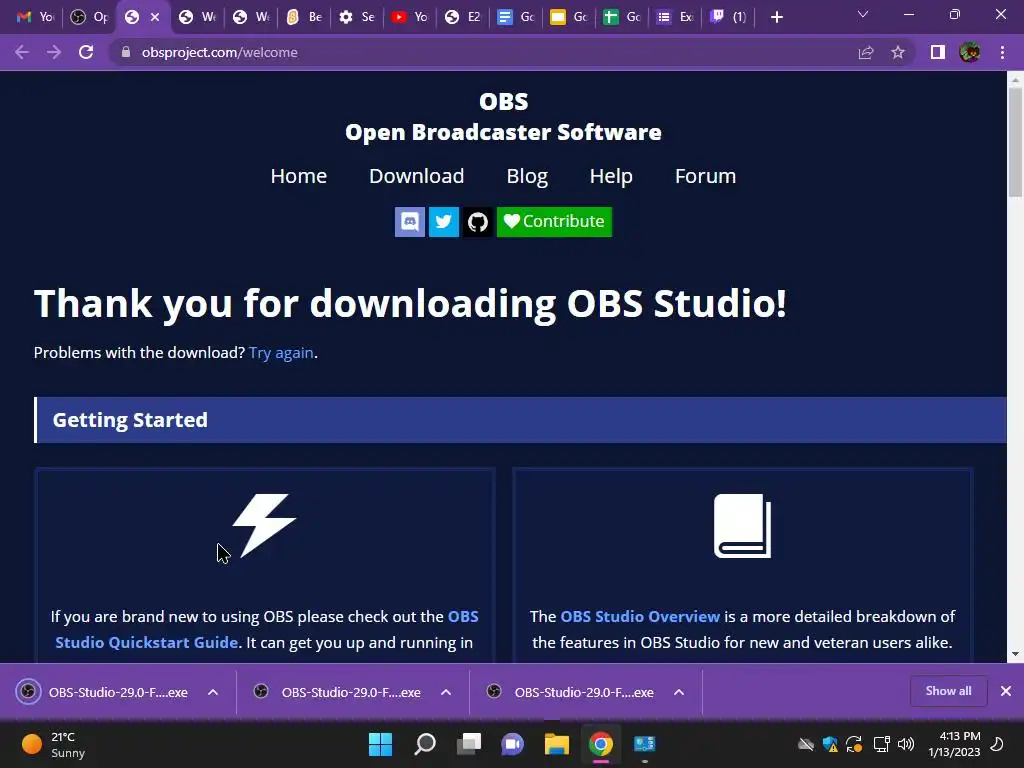Open the Download nav link

pyautogui.click(x=417, y=176)
